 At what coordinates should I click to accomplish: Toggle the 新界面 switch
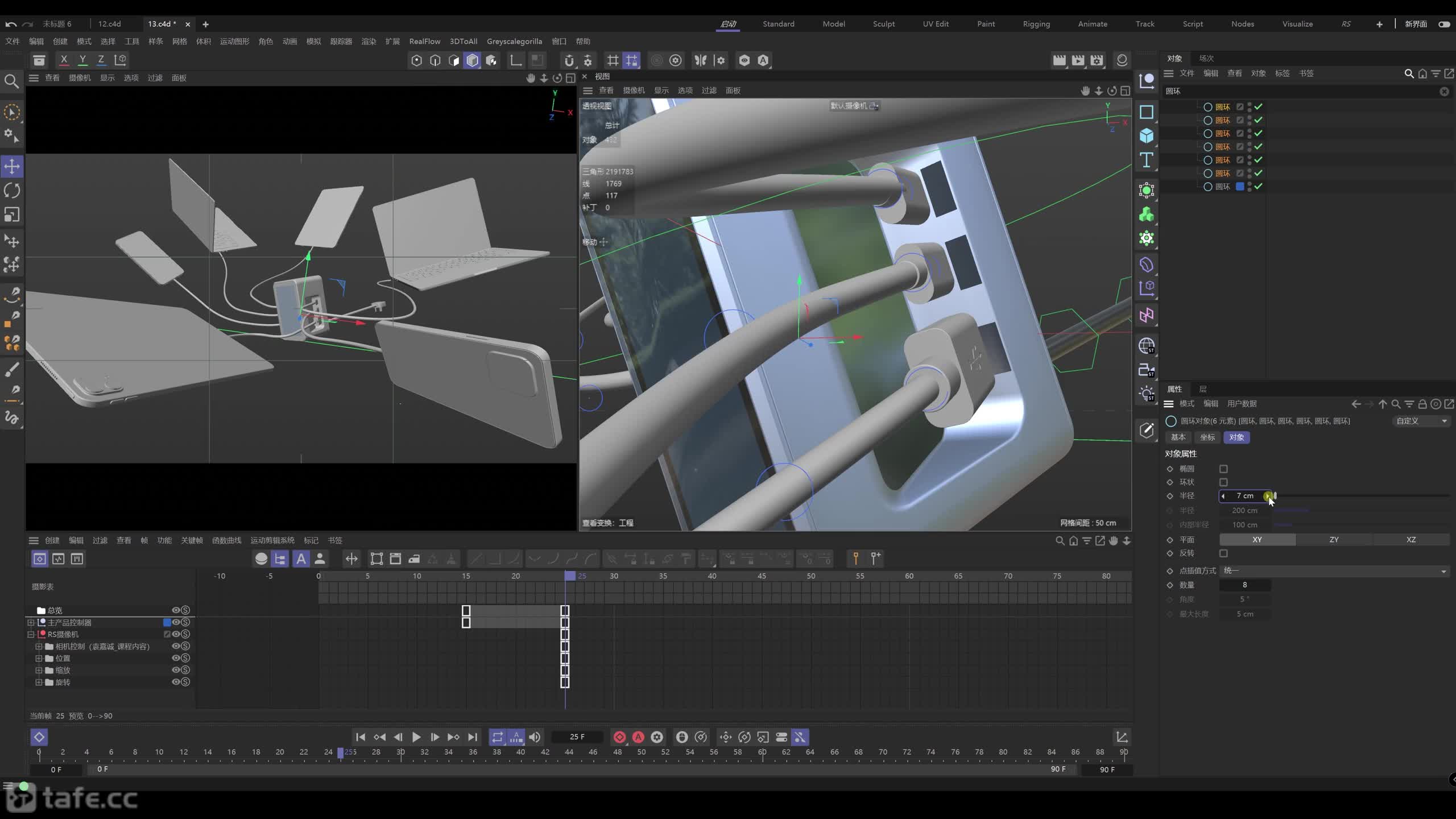[1443, 24]
